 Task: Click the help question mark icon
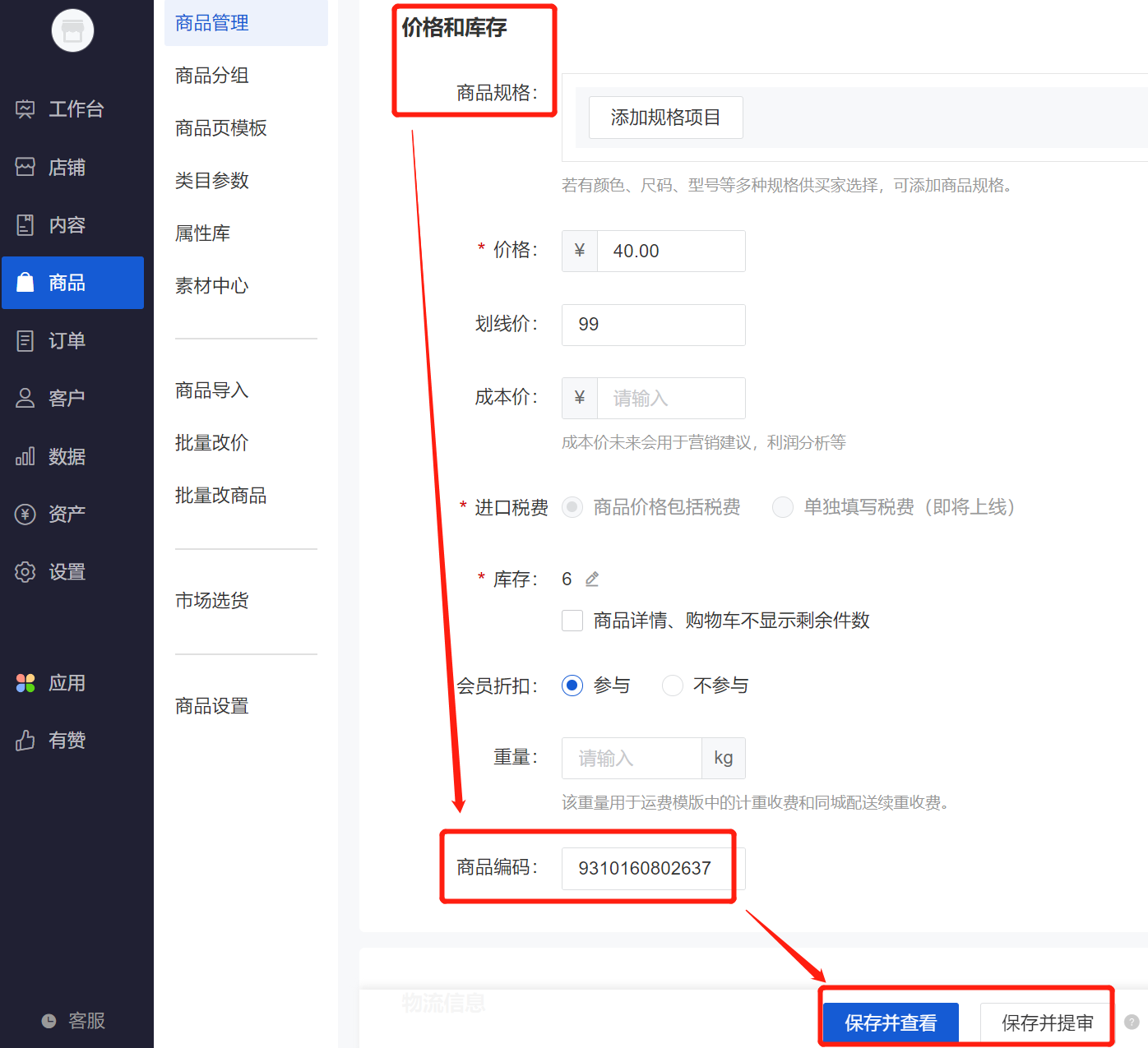pyautogui.click(x=1132, y=1022)
